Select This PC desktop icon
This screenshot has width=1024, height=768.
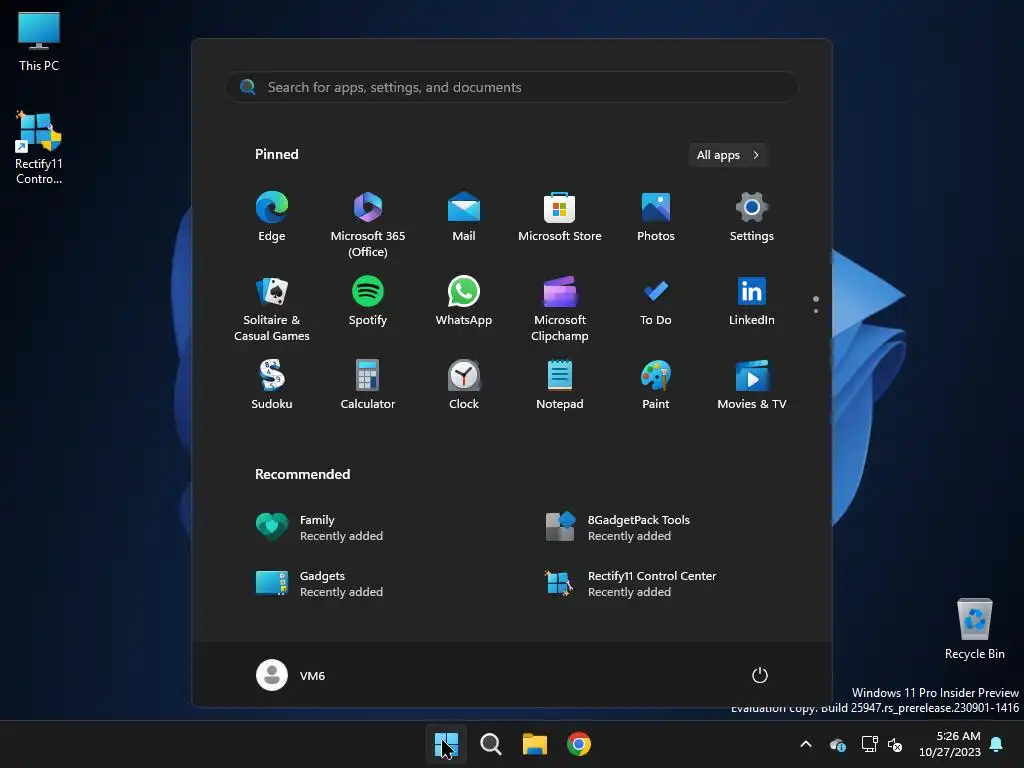coord(39,41)
